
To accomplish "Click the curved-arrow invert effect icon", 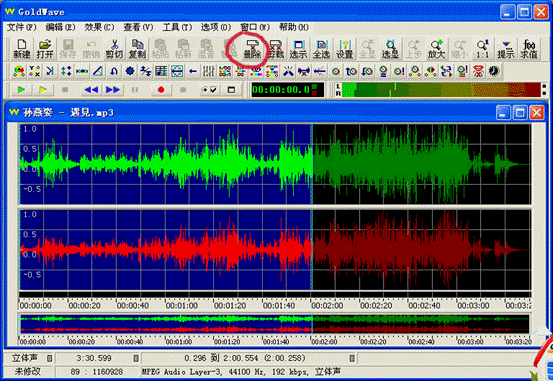I will (114, 71).
